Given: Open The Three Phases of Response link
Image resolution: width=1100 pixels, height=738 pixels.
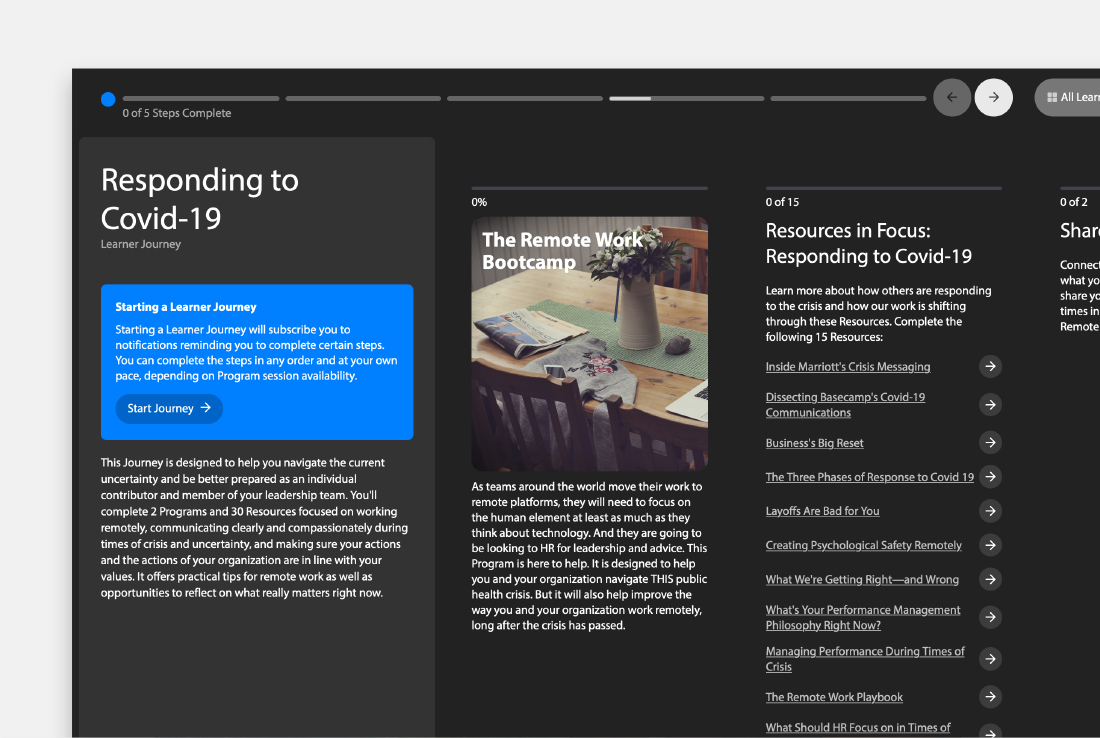Looking at the screenshot, I should [869, 477].
